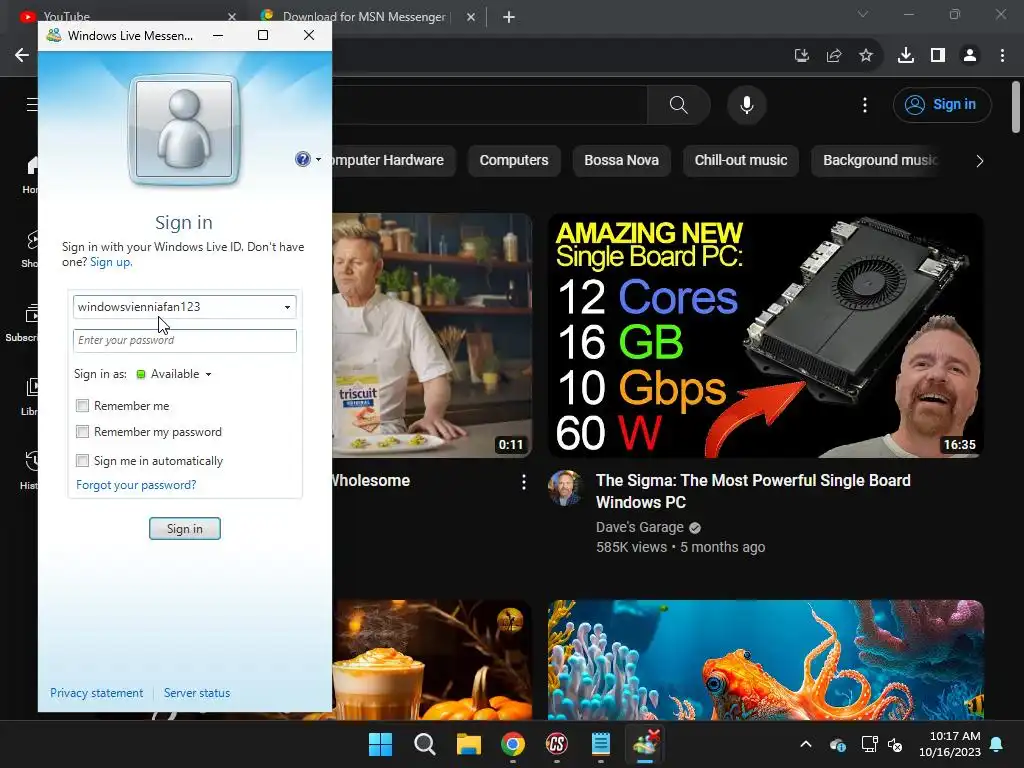This screenshot has height=768, width=1024.
Task: Show more filter chips with right arrow
Action: click(979, 161)
